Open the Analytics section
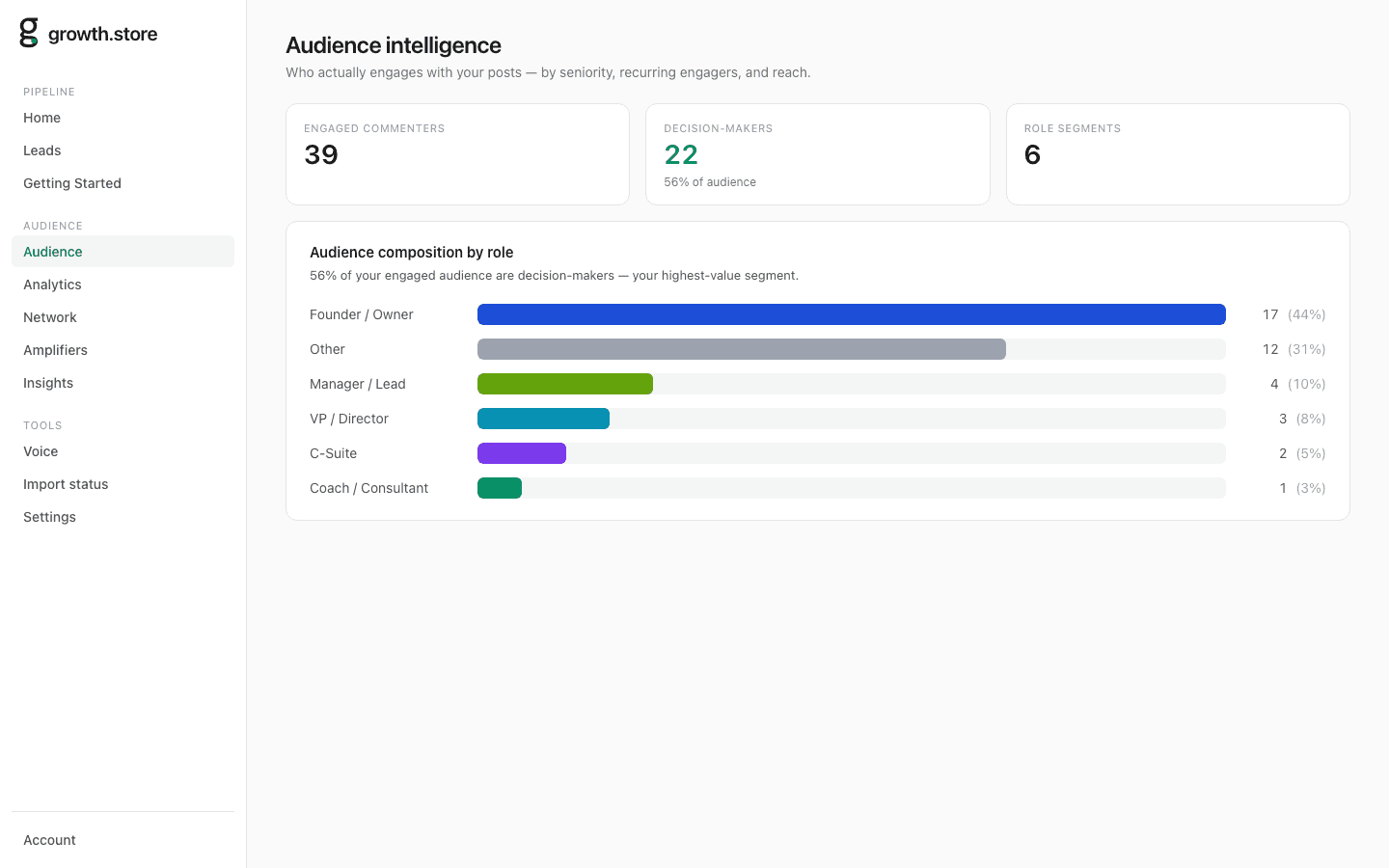The image size is (1389, 868). [123, 285]
